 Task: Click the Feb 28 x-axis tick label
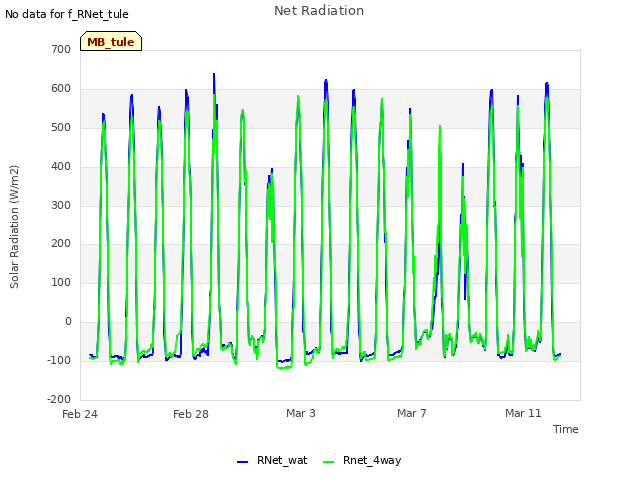pos(191,414)
